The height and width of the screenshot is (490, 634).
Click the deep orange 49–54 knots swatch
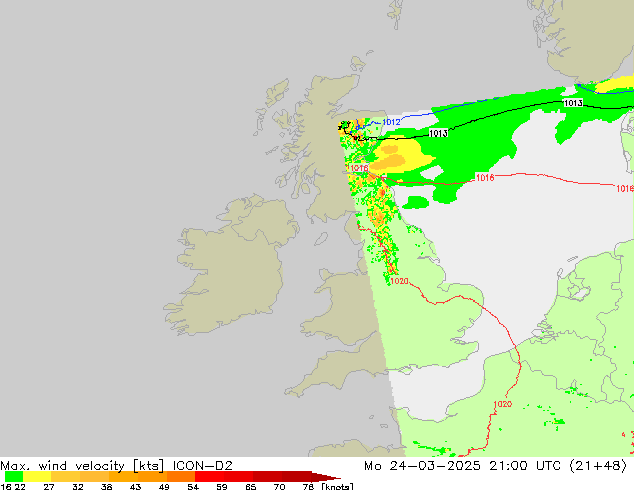click(x=181, y=476)
